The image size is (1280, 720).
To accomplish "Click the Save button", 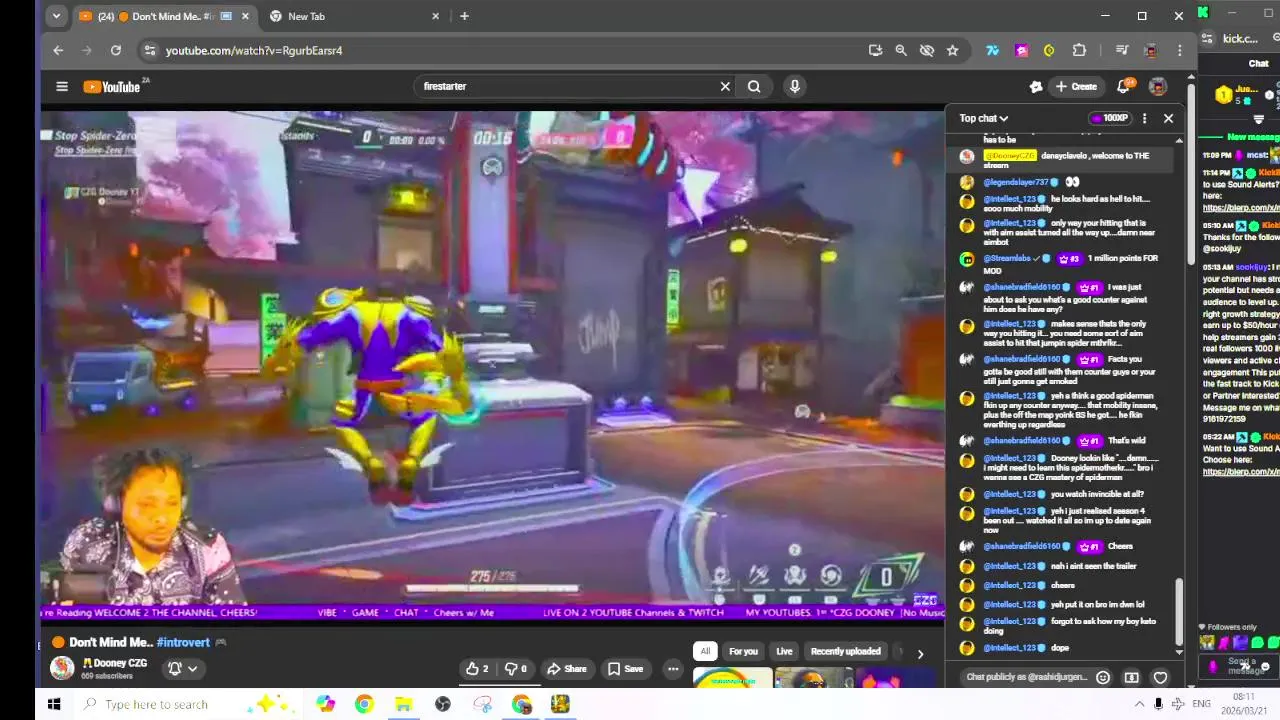I will (625, 669).
